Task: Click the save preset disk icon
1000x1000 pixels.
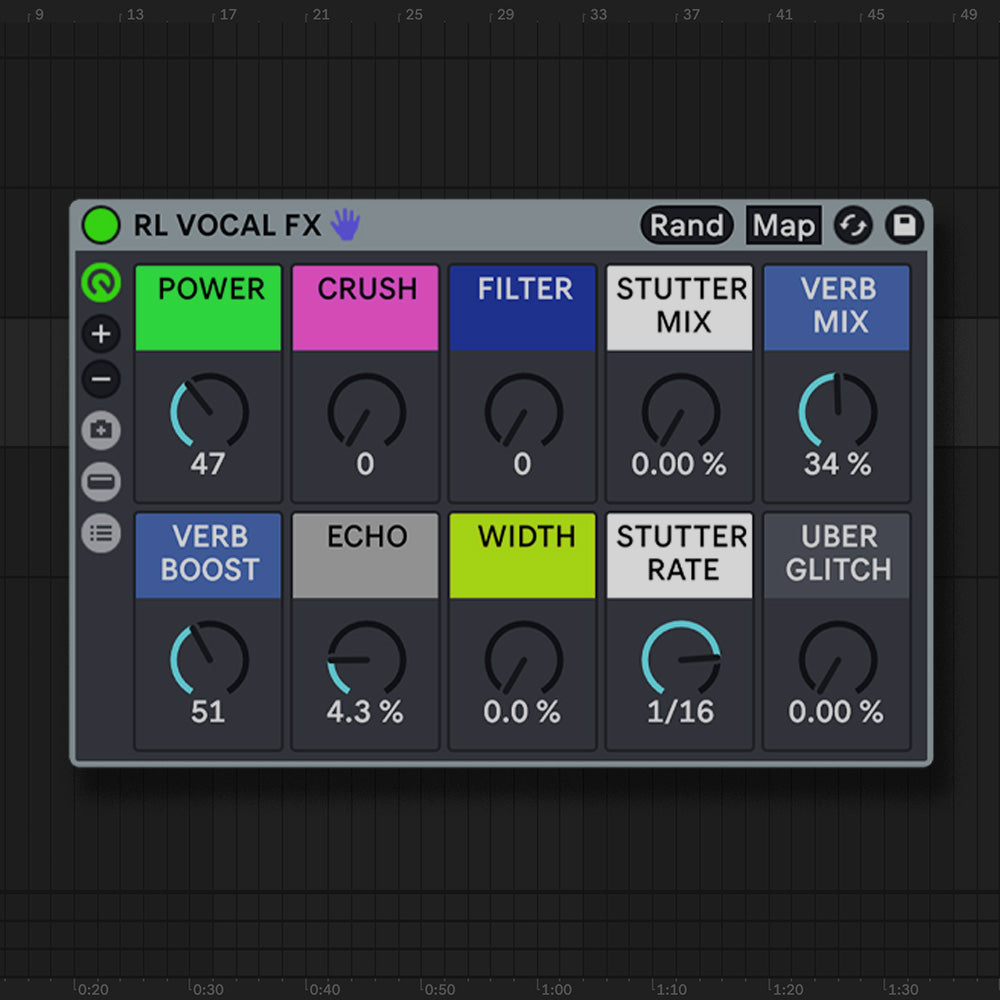Action: [x=904, y=226]
